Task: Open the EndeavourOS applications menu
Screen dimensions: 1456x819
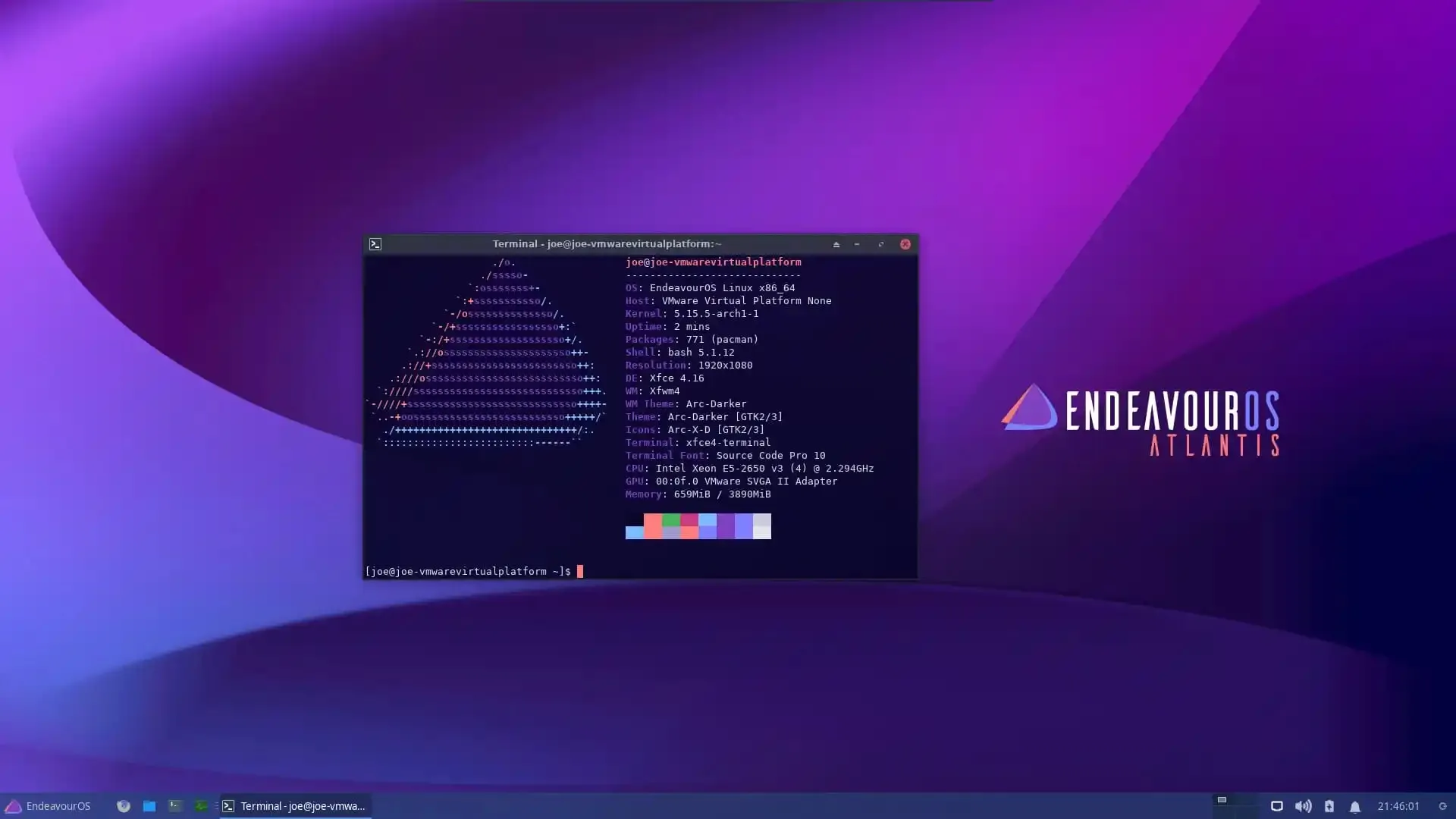Action: click(47, 806)
